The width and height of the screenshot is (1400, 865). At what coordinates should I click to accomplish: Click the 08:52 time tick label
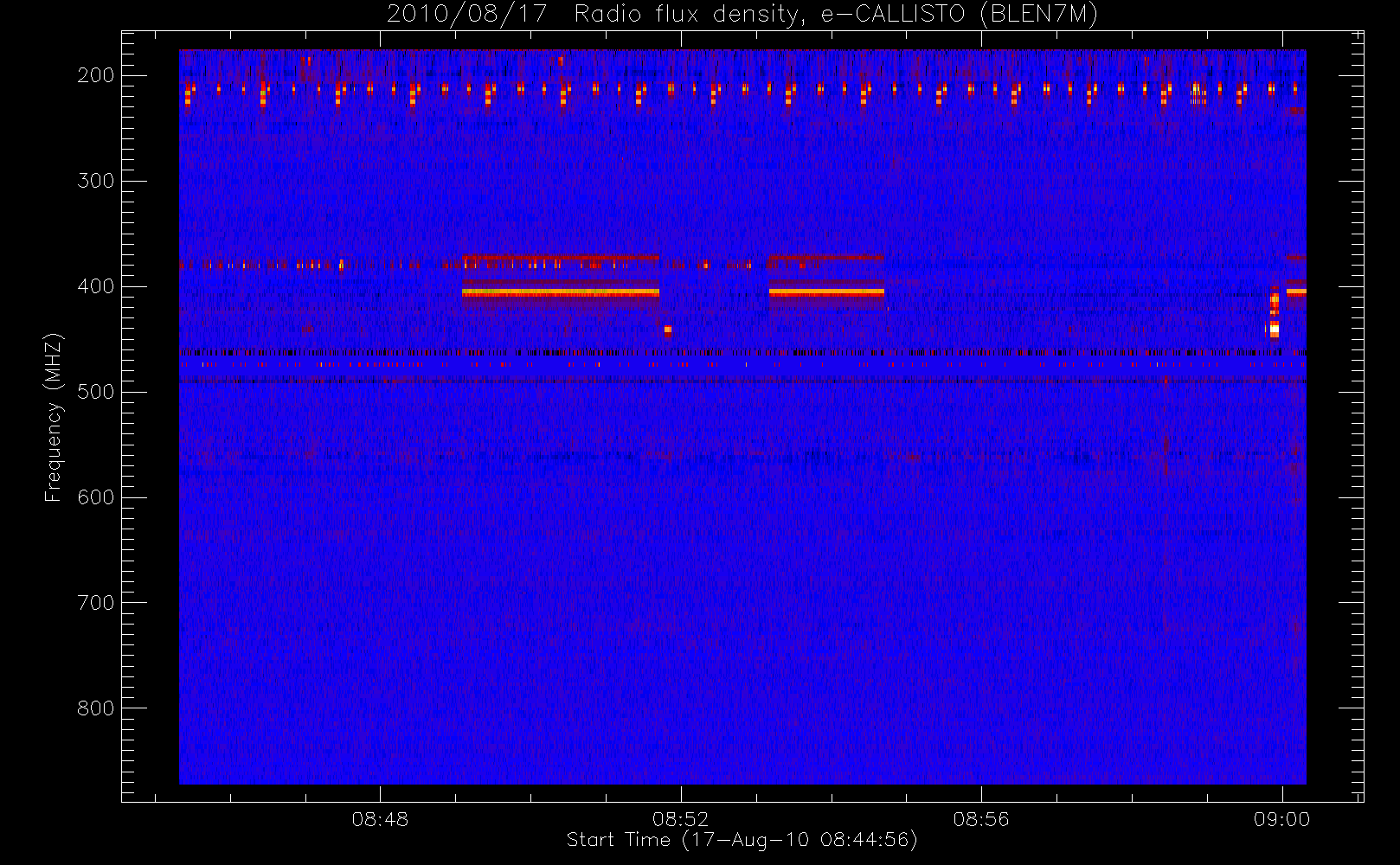(x=681, y=819)
